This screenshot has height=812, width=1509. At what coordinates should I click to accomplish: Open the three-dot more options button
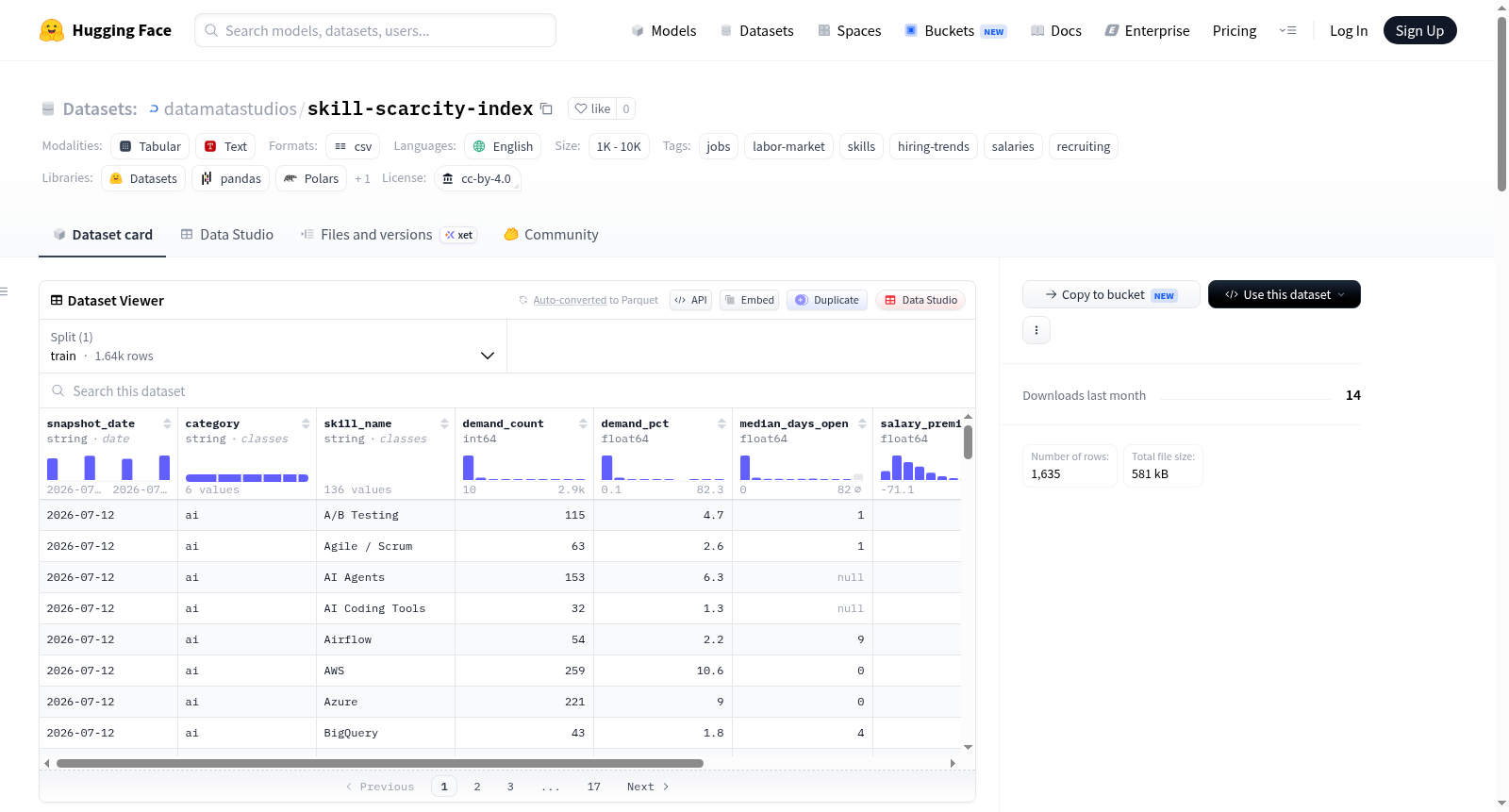(x=1036, y=330)
